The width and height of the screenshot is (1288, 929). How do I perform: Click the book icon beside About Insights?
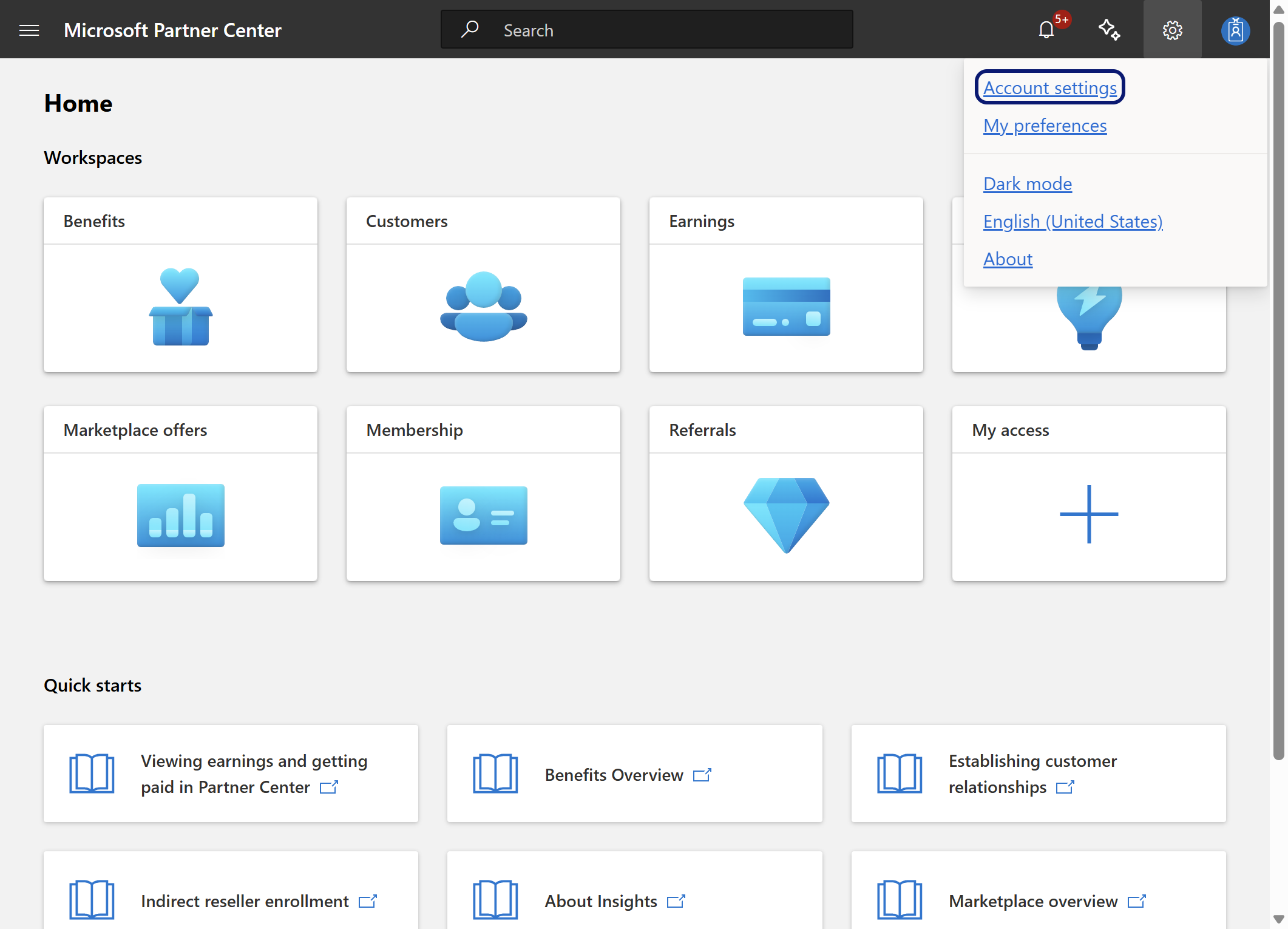click(x=495, y=900)
